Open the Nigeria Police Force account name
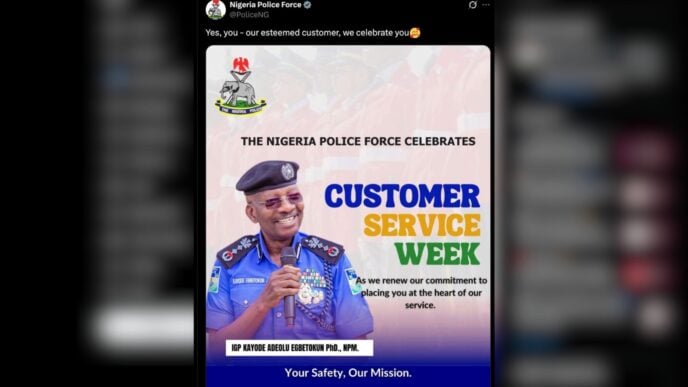Image resolution: width=688 pixels, height=387 pixels. [x=265, y=5]
